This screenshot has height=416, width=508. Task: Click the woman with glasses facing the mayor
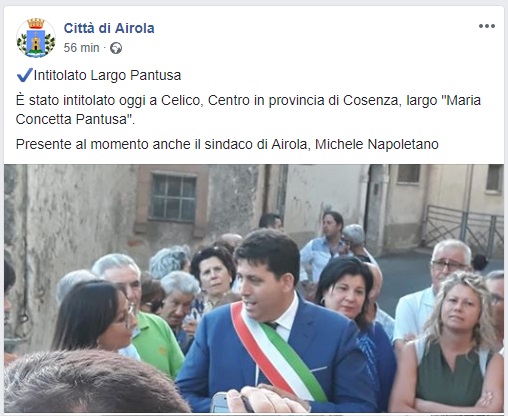pyautogui.click(x=95, y=317)
